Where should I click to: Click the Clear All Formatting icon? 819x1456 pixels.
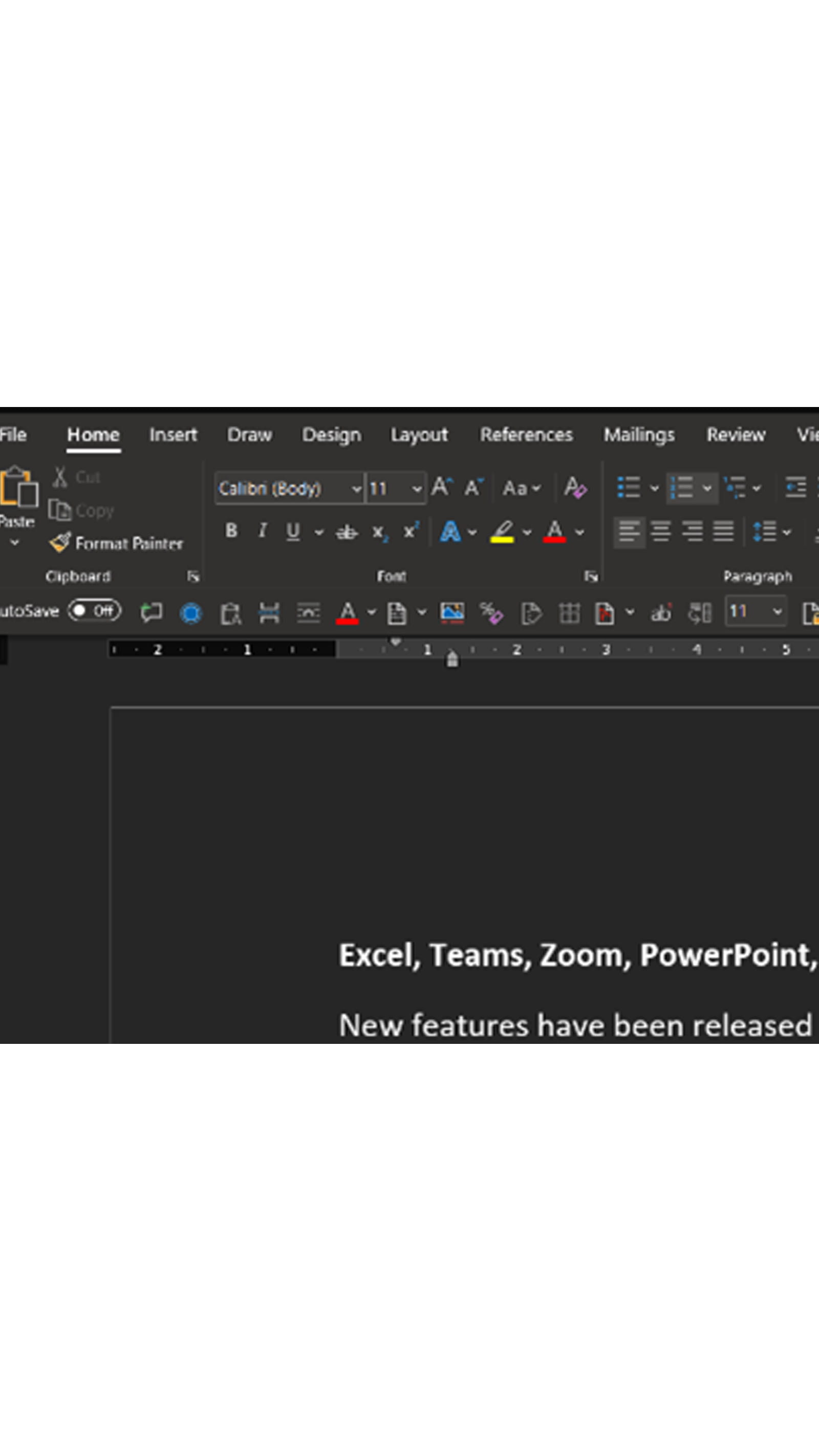[x=575, y=487]
